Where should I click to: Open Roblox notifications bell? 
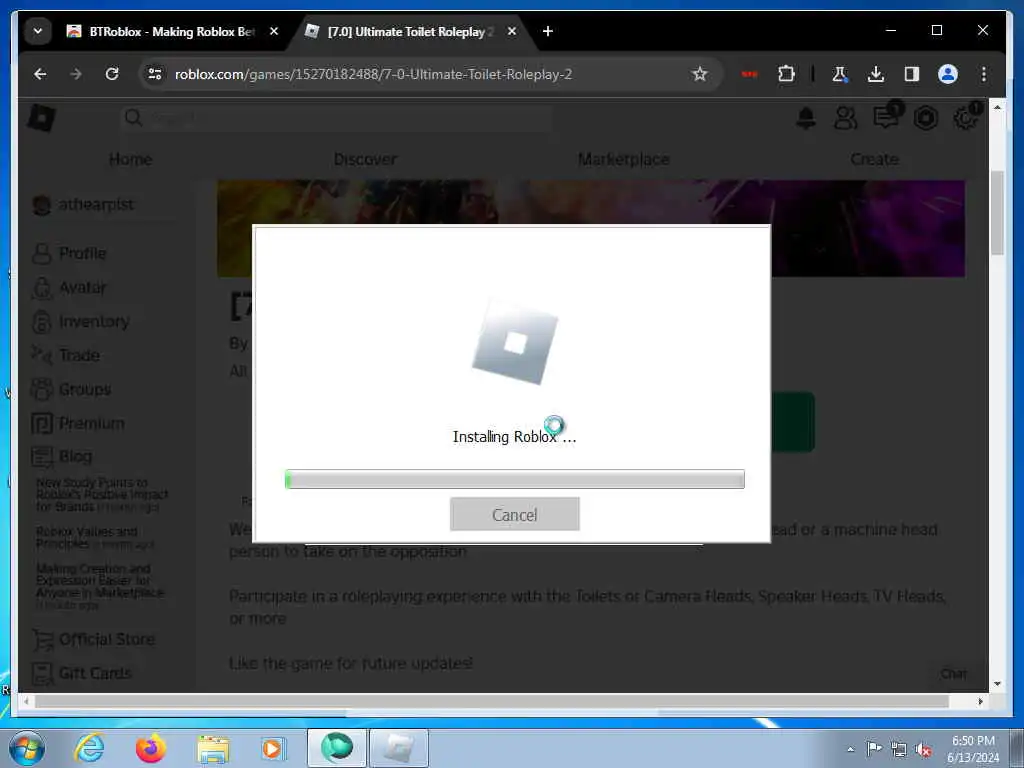coord(806,118)
